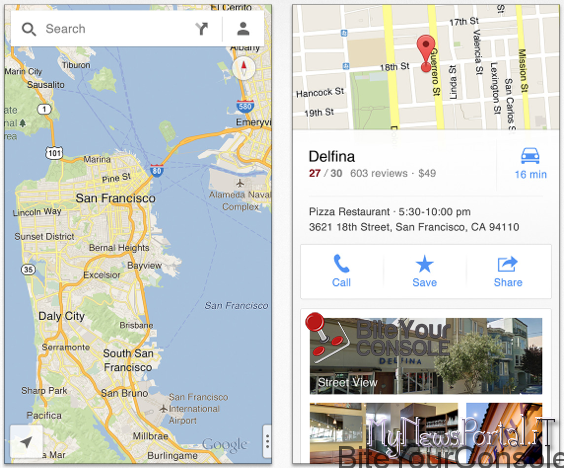Viewport: 564px width, 468px height.
Task: Open directions with the route arrow icon
Action: tap(202, 29)
